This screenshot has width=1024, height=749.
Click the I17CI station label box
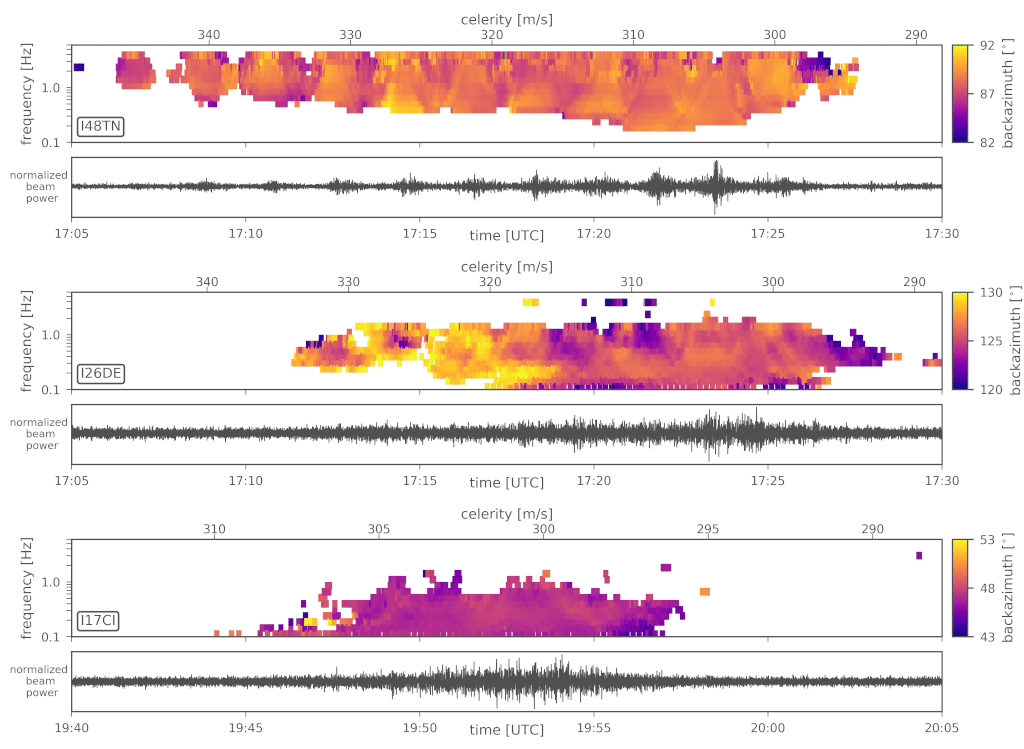pos(99,621)
